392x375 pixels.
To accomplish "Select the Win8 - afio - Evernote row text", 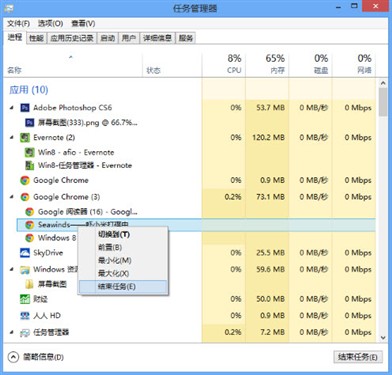I will 76,152.
